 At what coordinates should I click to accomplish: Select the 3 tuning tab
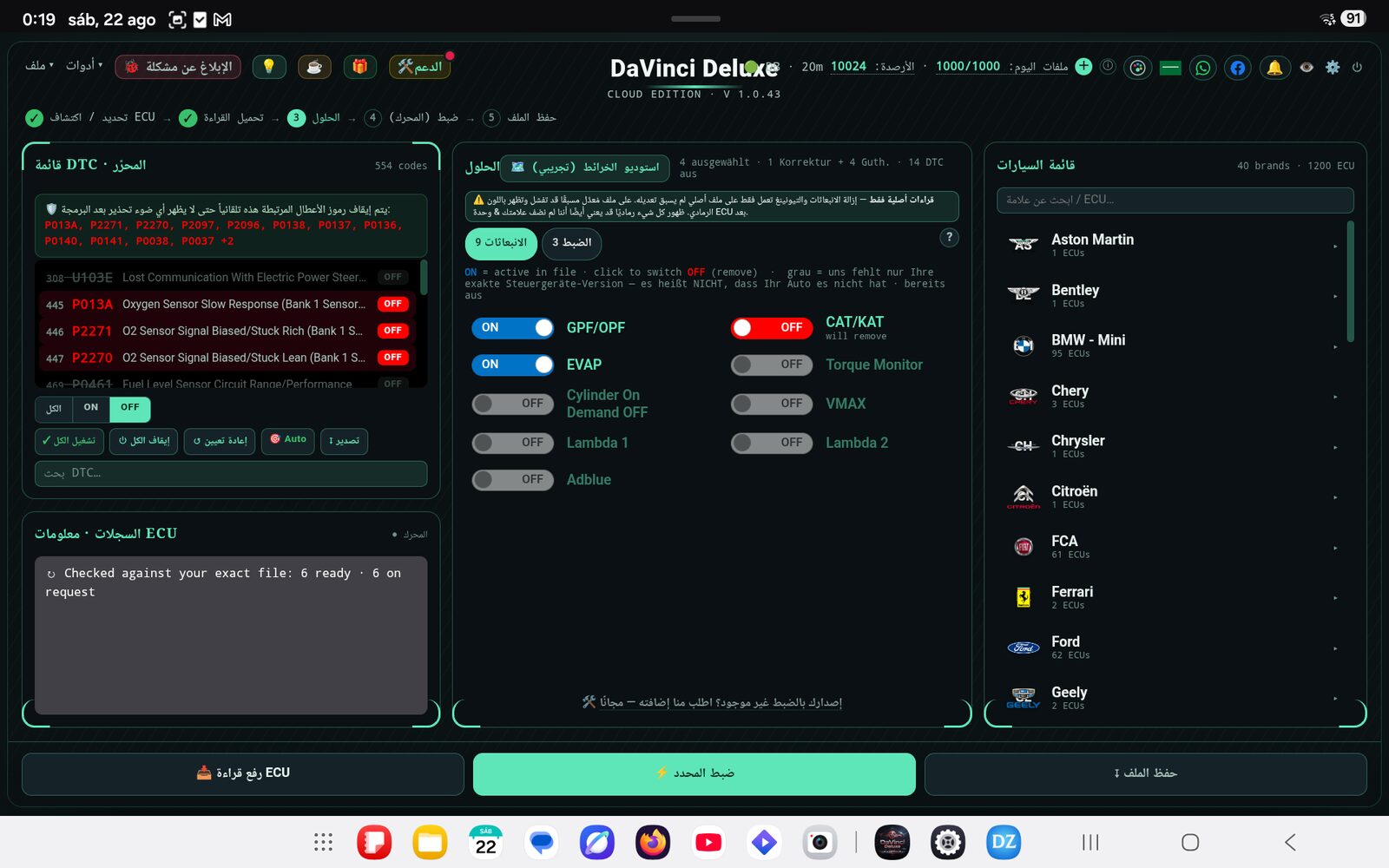(x=572, y=243)
